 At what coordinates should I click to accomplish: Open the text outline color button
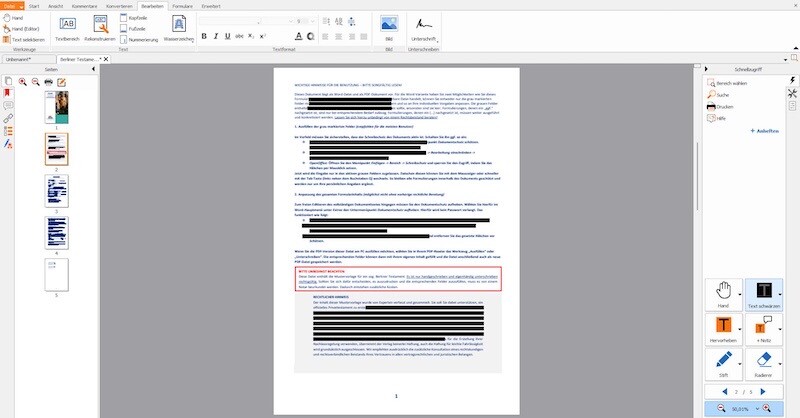tap(310, 36)
